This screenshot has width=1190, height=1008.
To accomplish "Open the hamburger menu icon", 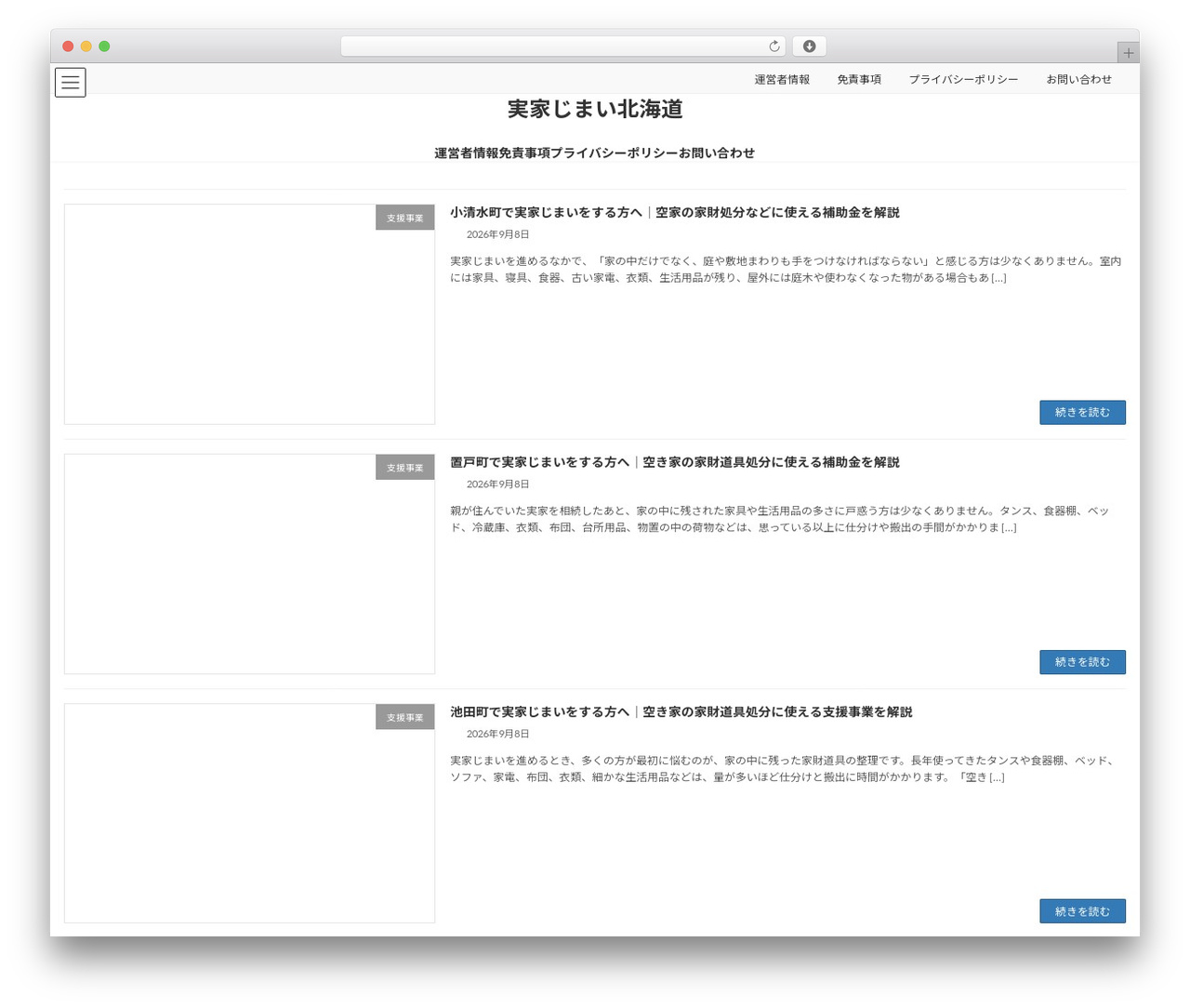I will tap(71, 83).
